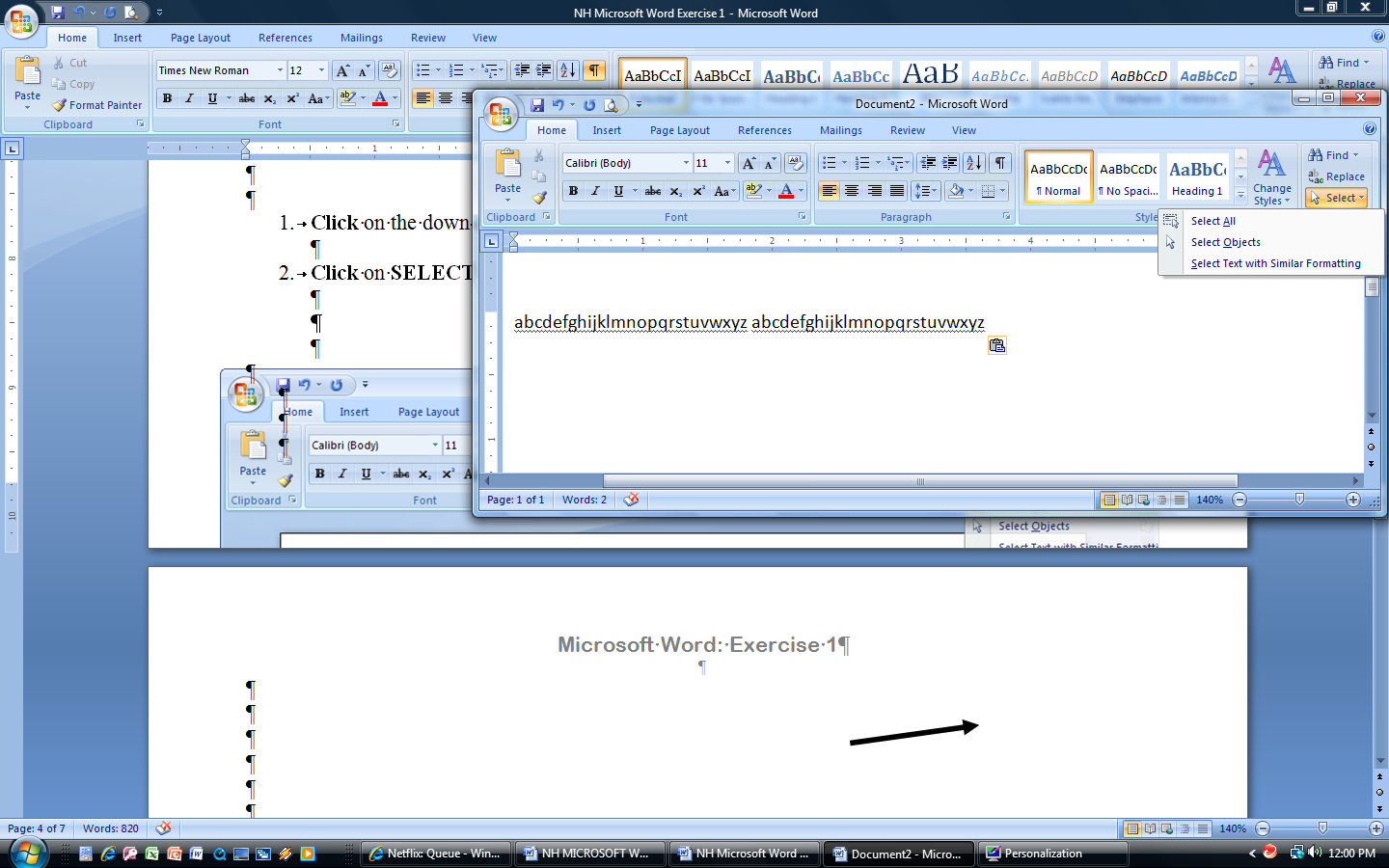Open the Change Case (Aa) dropdown in Document2
The height and width of the screenshot is (868, 1389).
click(x=723, y=191)
